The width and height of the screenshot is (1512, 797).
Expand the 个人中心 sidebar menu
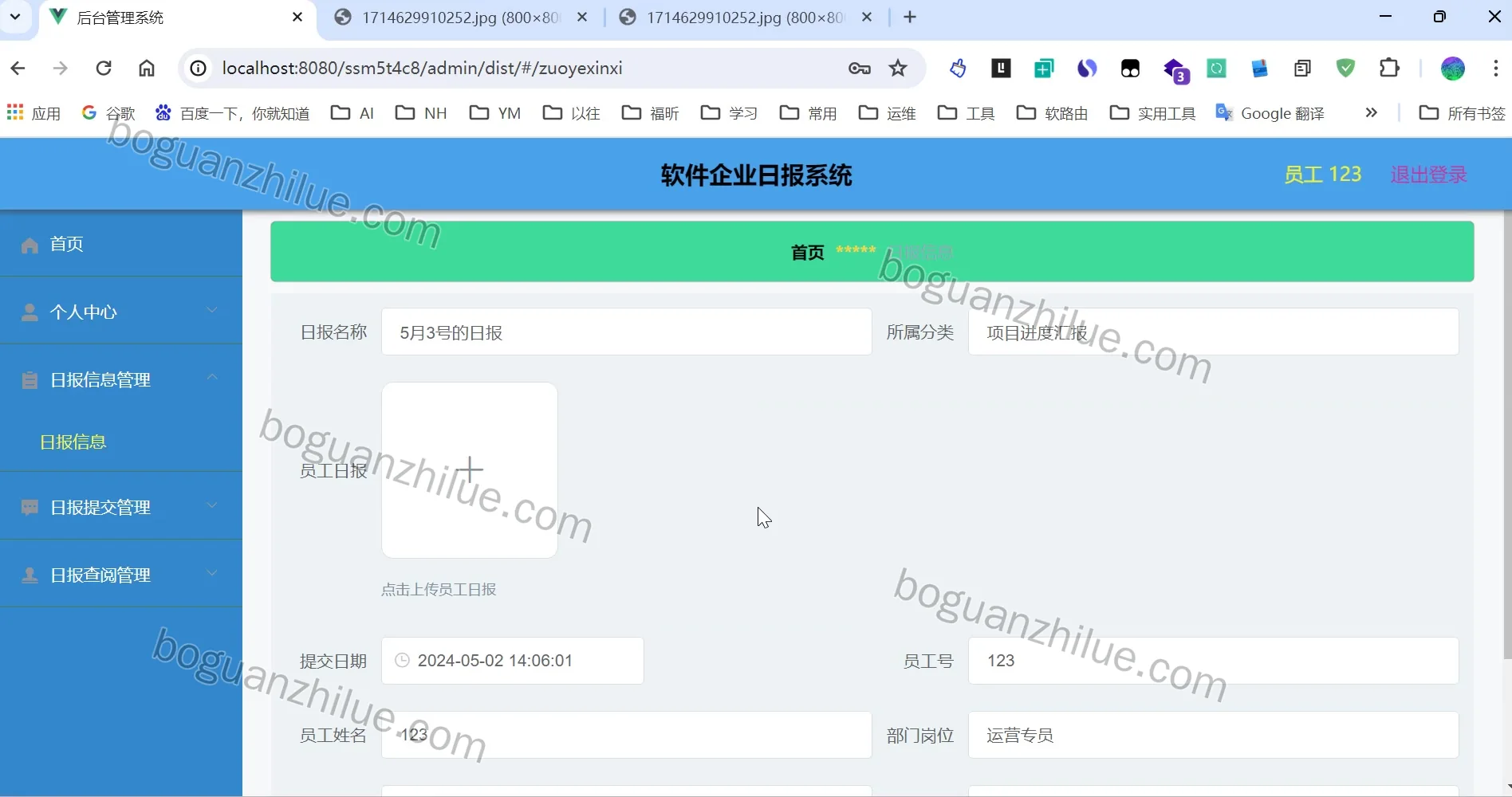point(121,312)
